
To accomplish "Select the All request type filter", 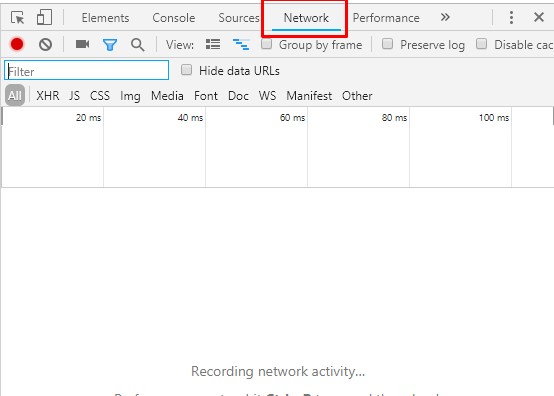I will click(15, 95).
